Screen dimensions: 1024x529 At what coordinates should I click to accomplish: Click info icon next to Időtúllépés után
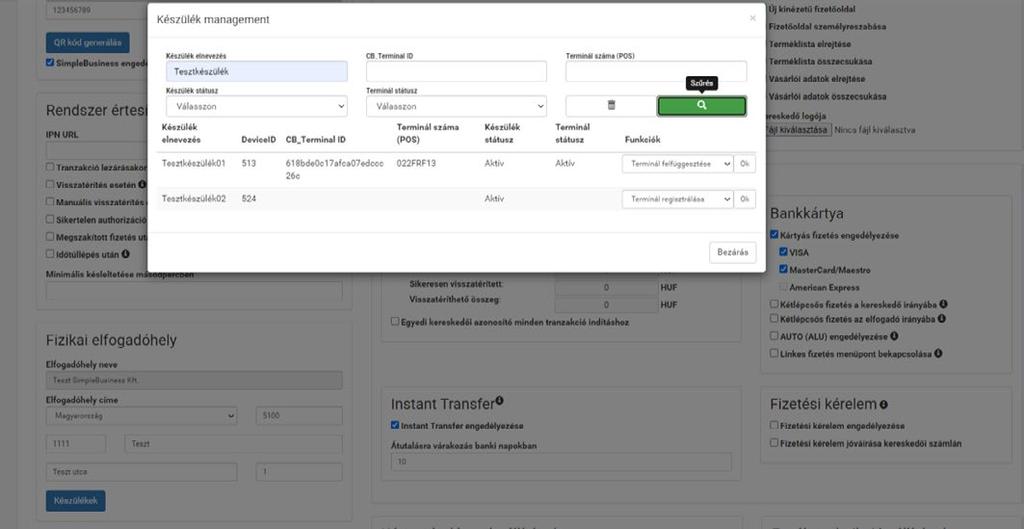coord(125,253)
